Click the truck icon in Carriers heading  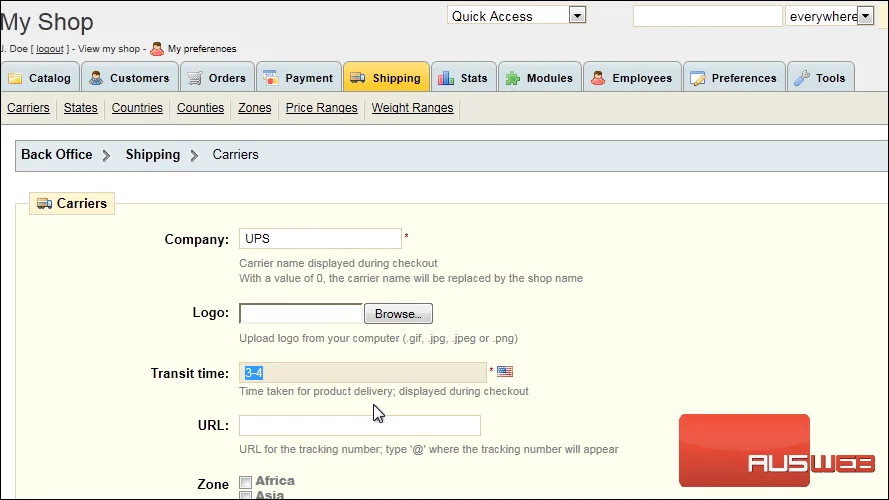click(x=44, y=204)
